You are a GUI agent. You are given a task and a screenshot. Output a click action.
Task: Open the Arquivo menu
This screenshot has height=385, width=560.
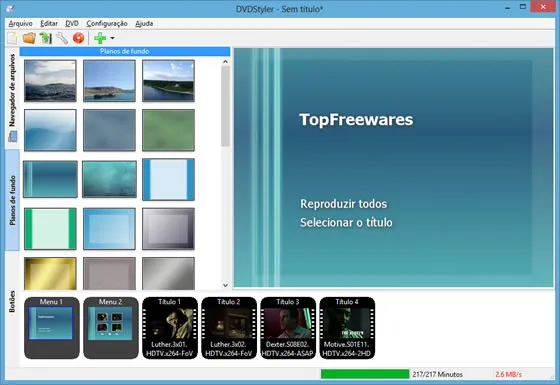click(20, 24)
